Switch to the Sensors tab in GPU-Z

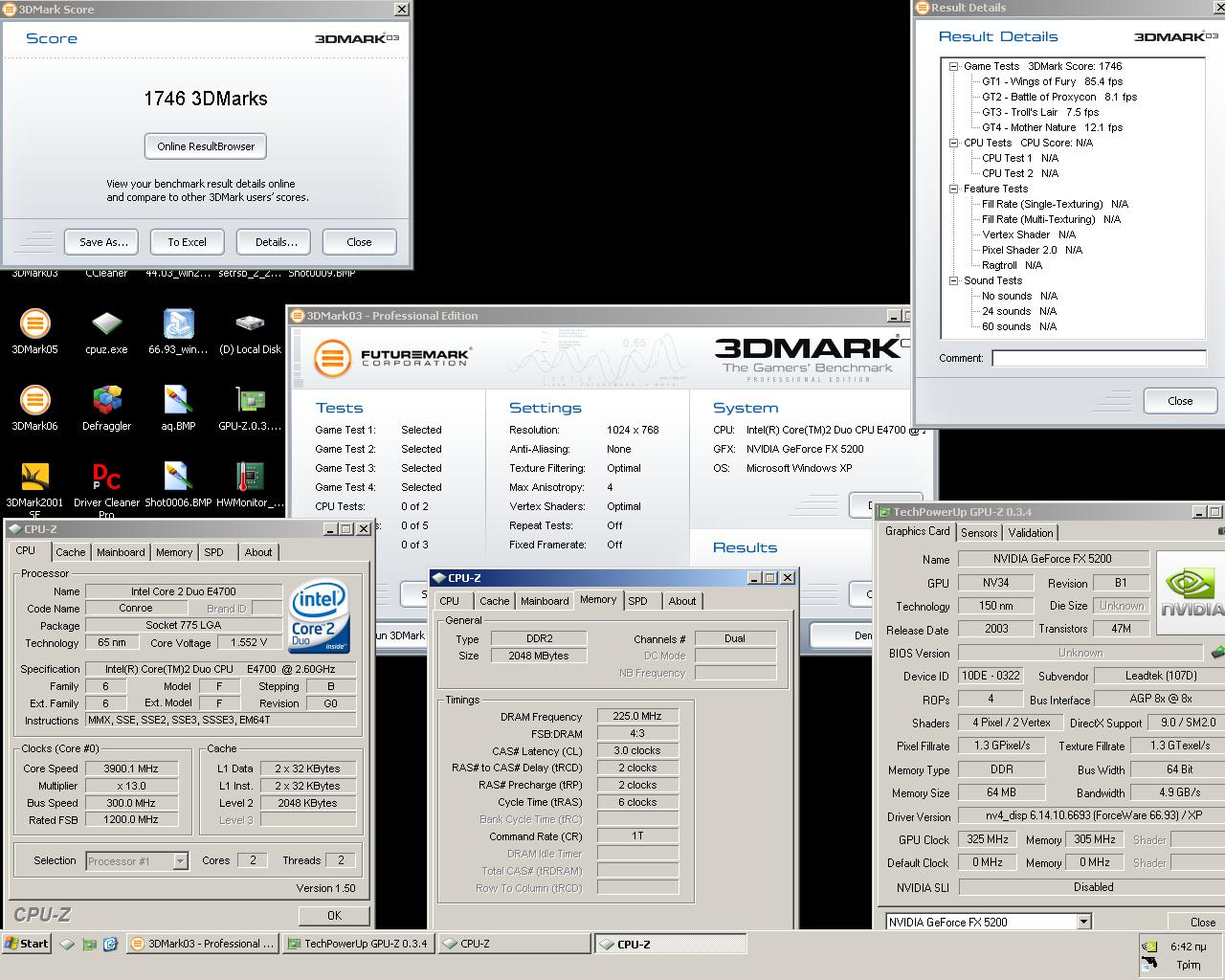coord(979,533)
